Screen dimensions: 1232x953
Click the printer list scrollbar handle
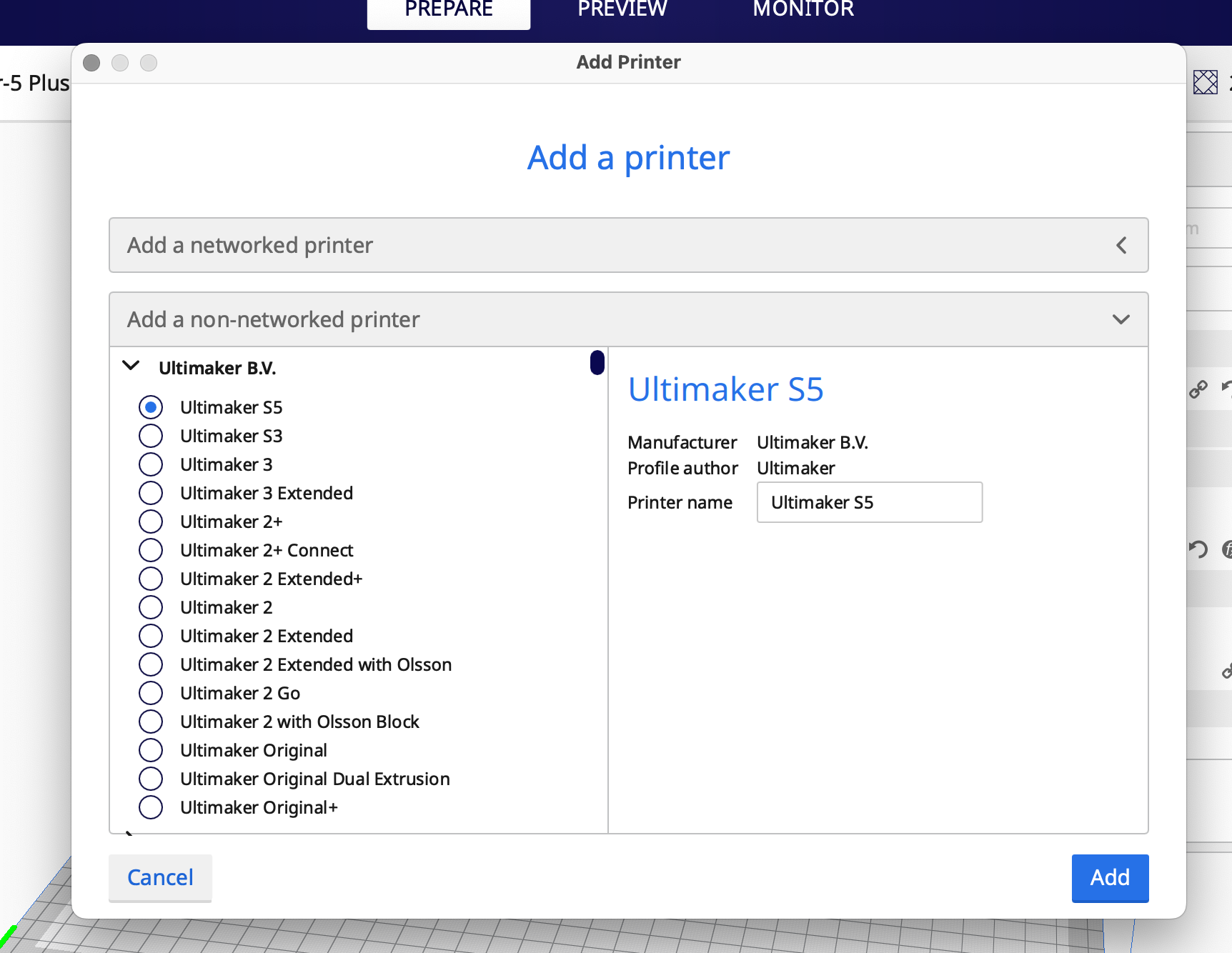click(597, 362)
